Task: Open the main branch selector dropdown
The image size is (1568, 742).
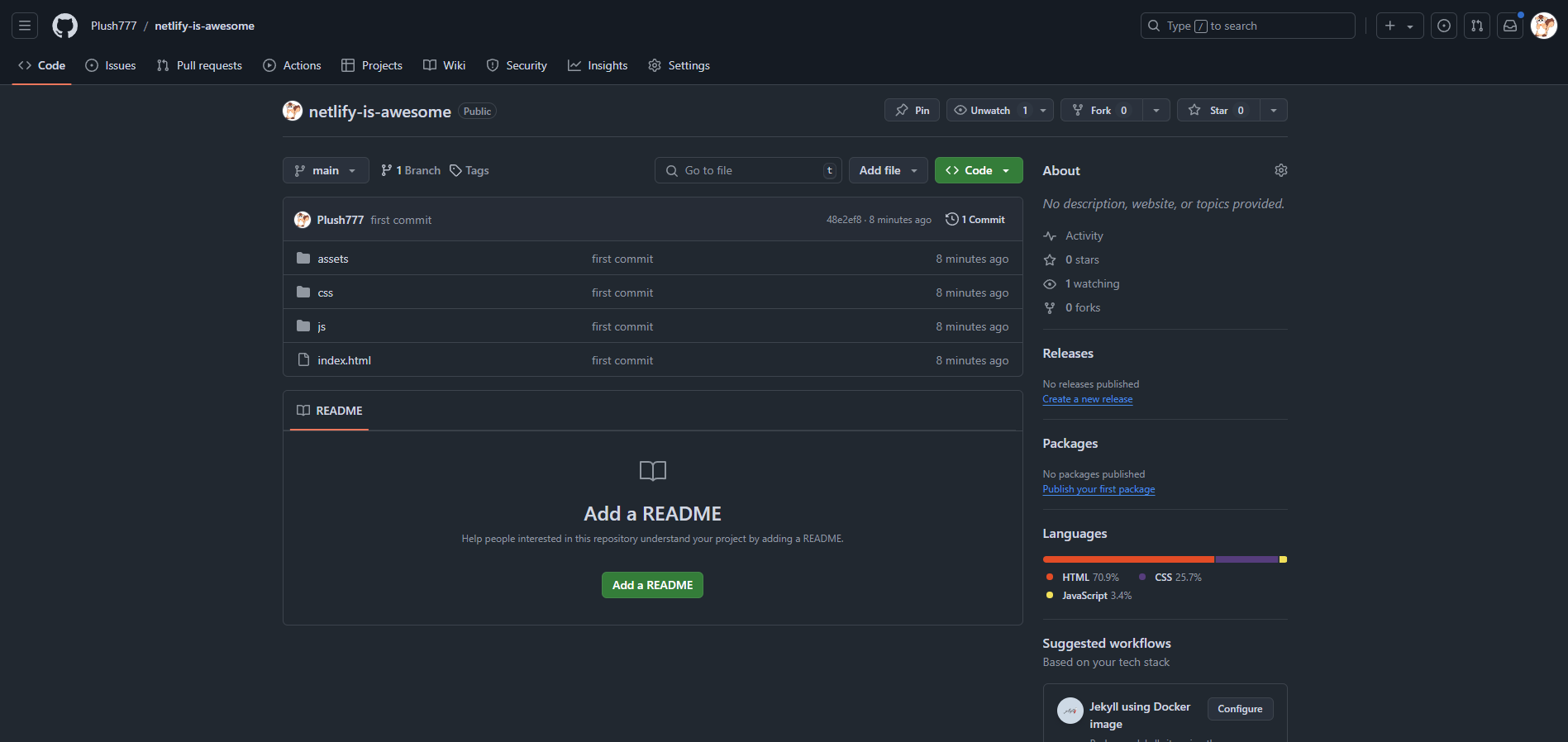Action: click(326, 170)
